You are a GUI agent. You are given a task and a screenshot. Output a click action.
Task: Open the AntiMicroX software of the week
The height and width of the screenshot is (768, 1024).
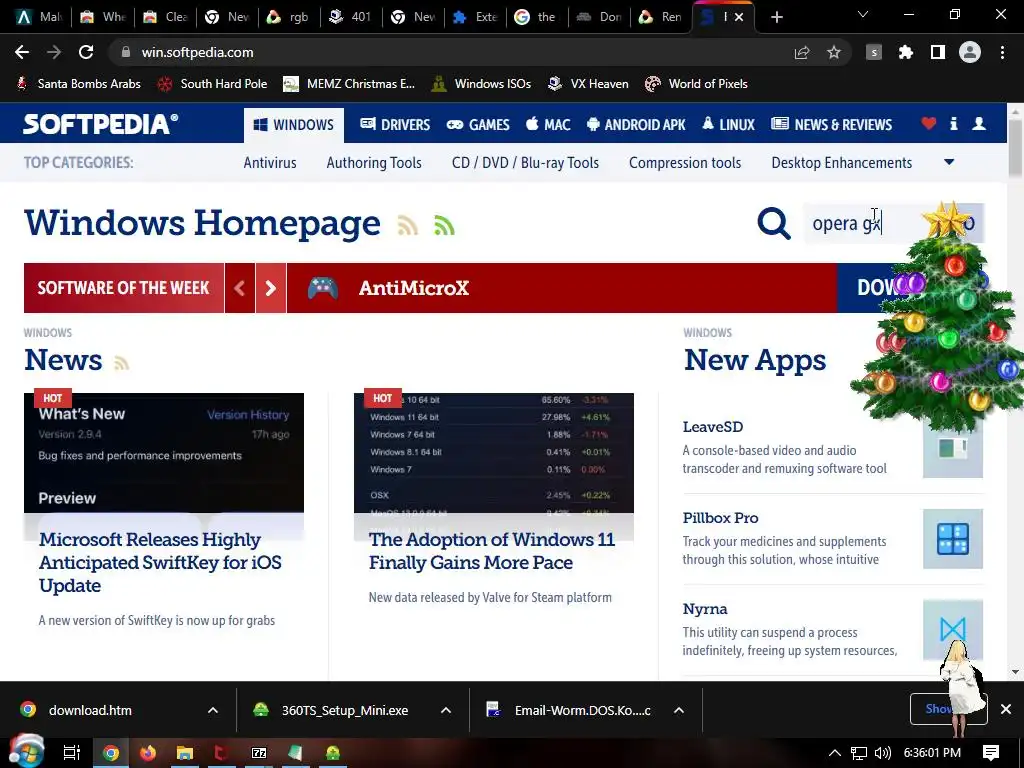tap(413, 288)
